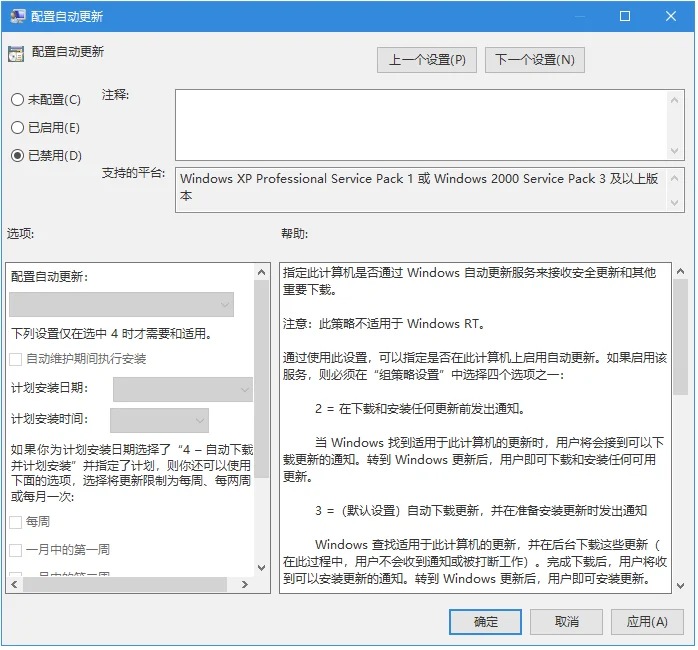Image resolution: width=698 pixels, height=650 pixels.
Task: Click the 注释 box scroll up arrow
Action: tap(674, 100)
